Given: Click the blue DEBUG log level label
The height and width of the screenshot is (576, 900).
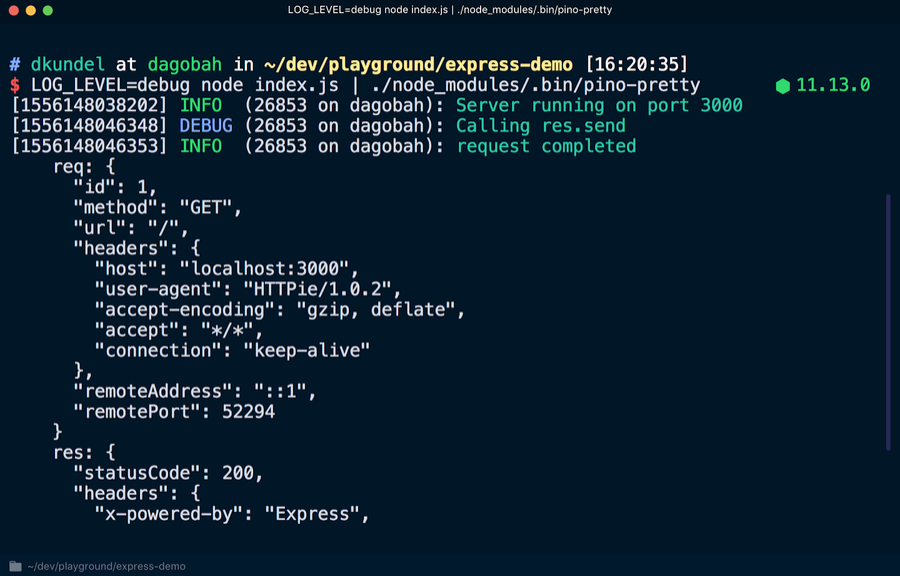Looking at the screenshot, I should (x=206, y=126).
